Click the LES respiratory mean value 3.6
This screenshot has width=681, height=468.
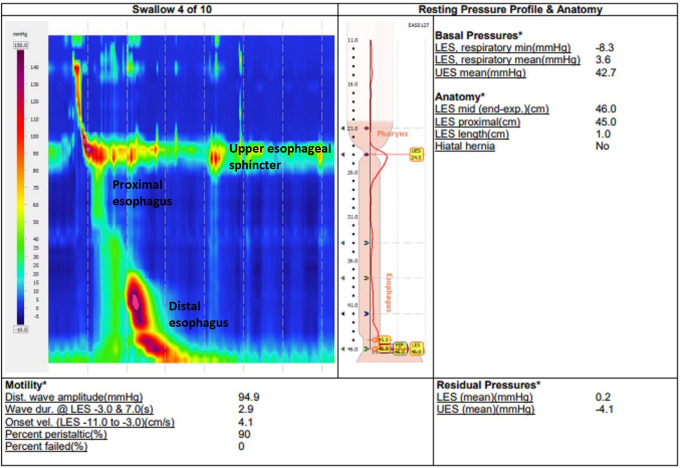point(603,60)
